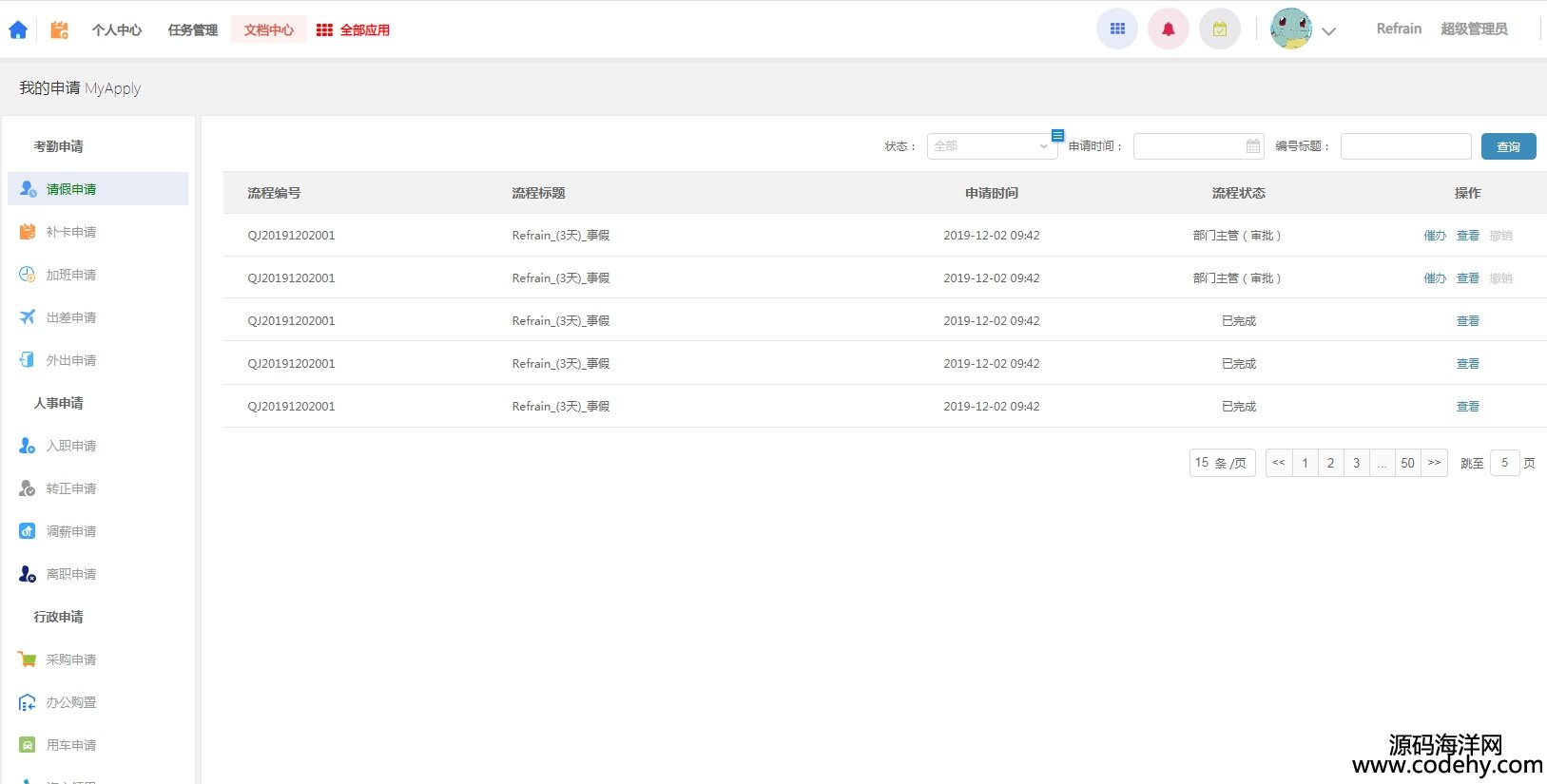Viewport: 1547px width, 784px height.
Task: Click 催办 in second row
Action: tap(1435, 278)
